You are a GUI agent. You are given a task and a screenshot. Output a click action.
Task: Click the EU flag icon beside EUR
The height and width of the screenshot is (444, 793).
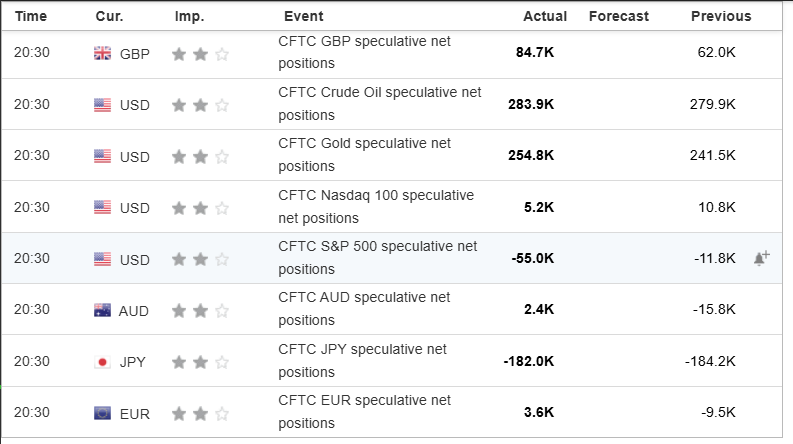pyautogui.click(x=102, y=412)
